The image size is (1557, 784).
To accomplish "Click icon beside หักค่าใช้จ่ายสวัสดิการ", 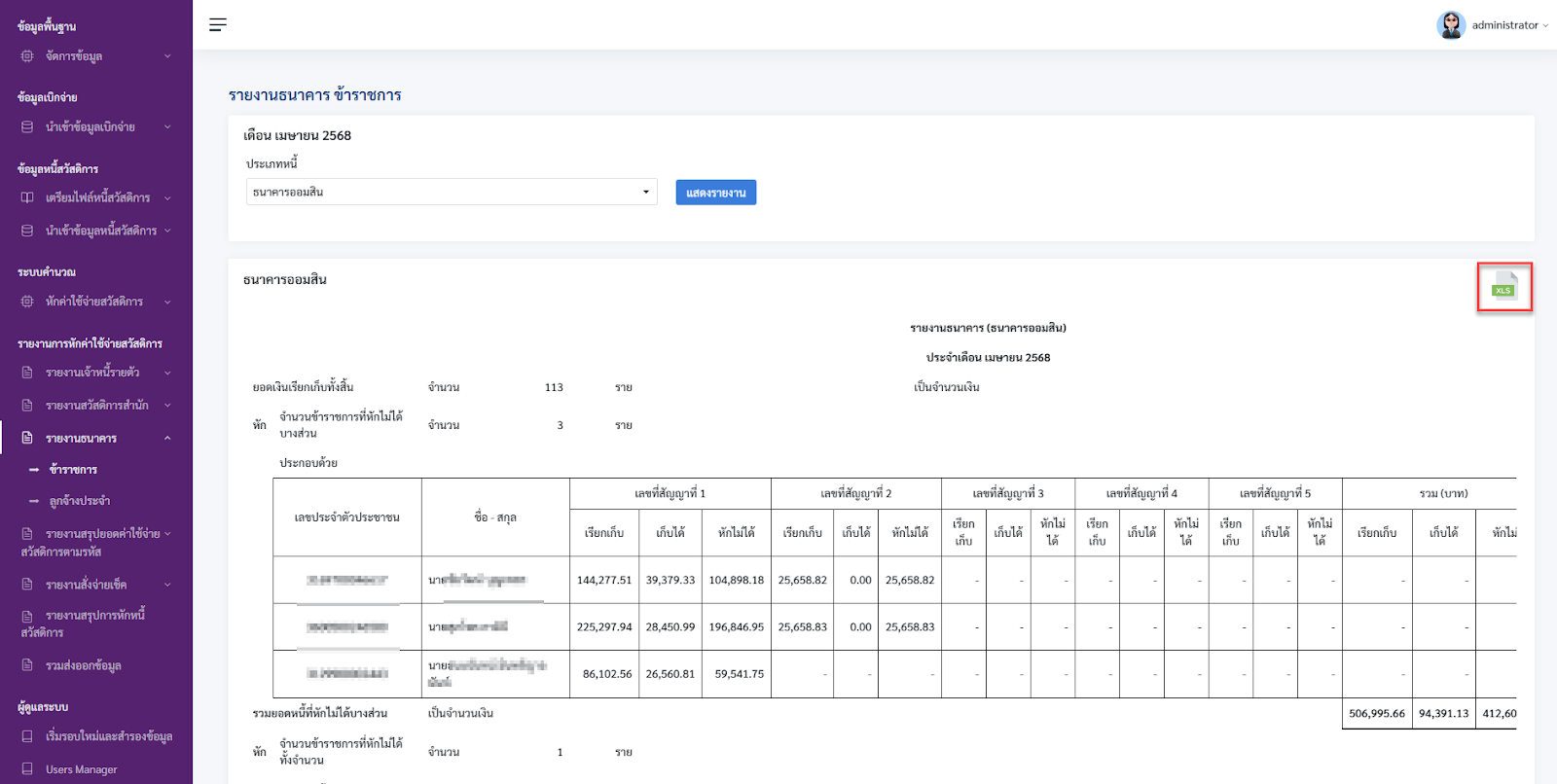I will click(x=27, y=303).
